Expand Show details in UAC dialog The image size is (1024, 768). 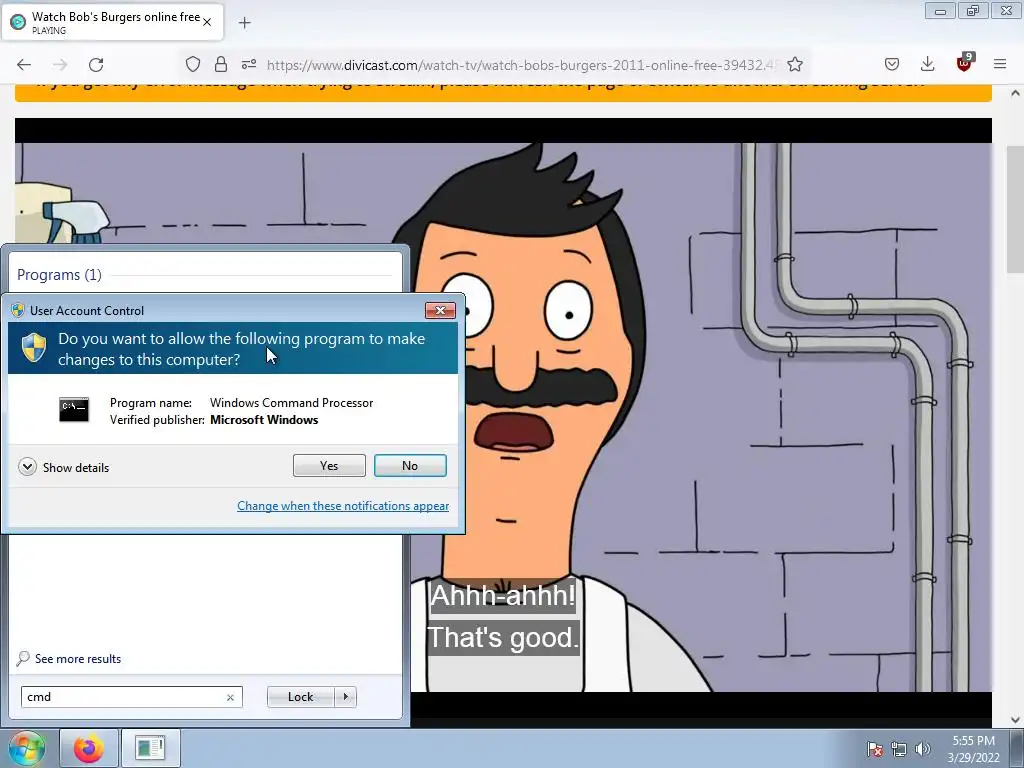pyautogui.click(x=64, y=467)
